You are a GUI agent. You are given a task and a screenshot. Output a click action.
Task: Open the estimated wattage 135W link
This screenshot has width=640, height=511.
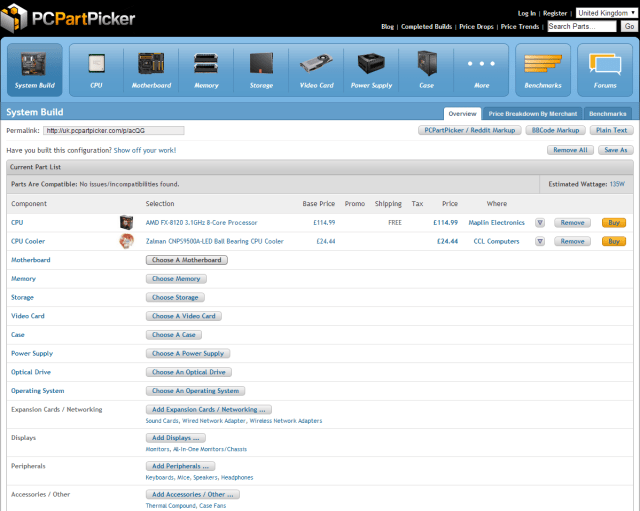pos(617,184)
